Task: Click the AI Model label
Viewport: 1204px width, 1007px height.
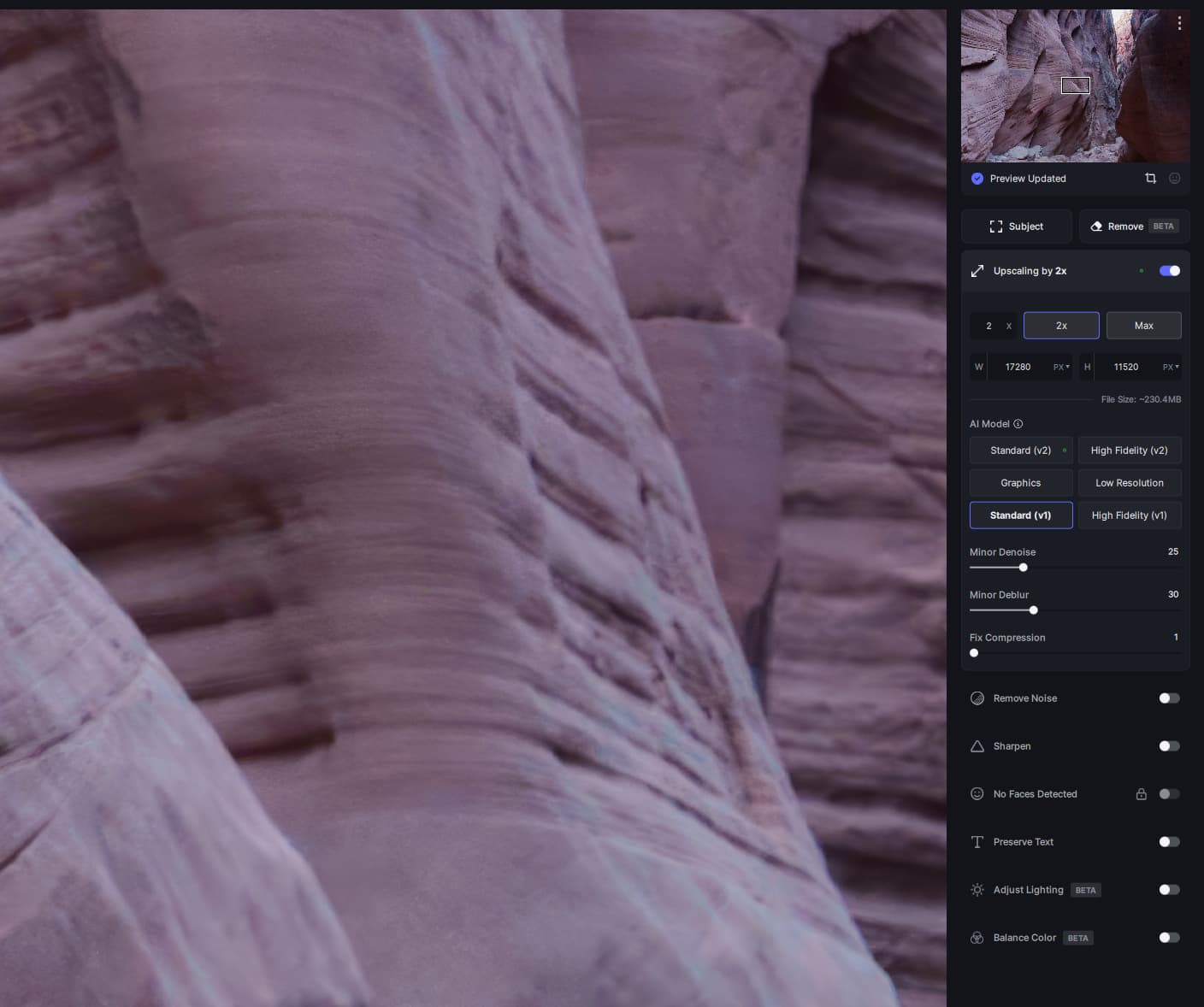Action: pyautogui.click(x=989, y=424)
